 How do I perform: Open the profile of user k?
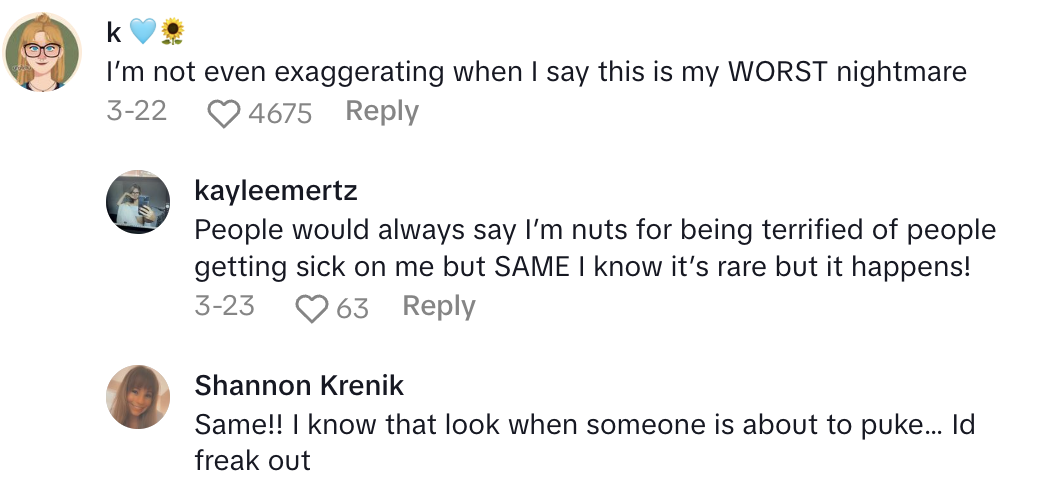point(113,34)
